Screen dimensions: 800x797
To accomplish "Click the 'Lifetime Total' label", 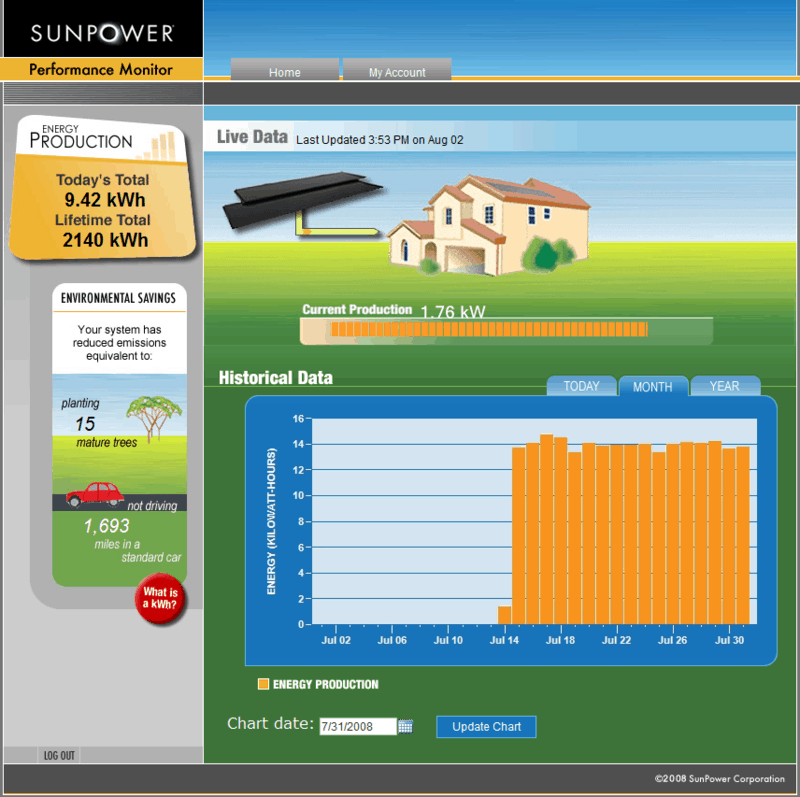I will point(103,220).
